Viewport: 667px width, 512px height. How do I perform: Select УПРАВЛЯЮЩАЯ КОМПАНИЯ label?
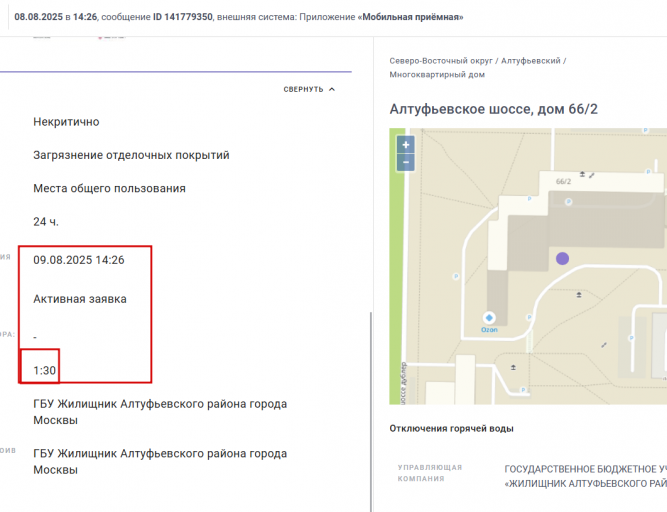(x=430, y=473)
